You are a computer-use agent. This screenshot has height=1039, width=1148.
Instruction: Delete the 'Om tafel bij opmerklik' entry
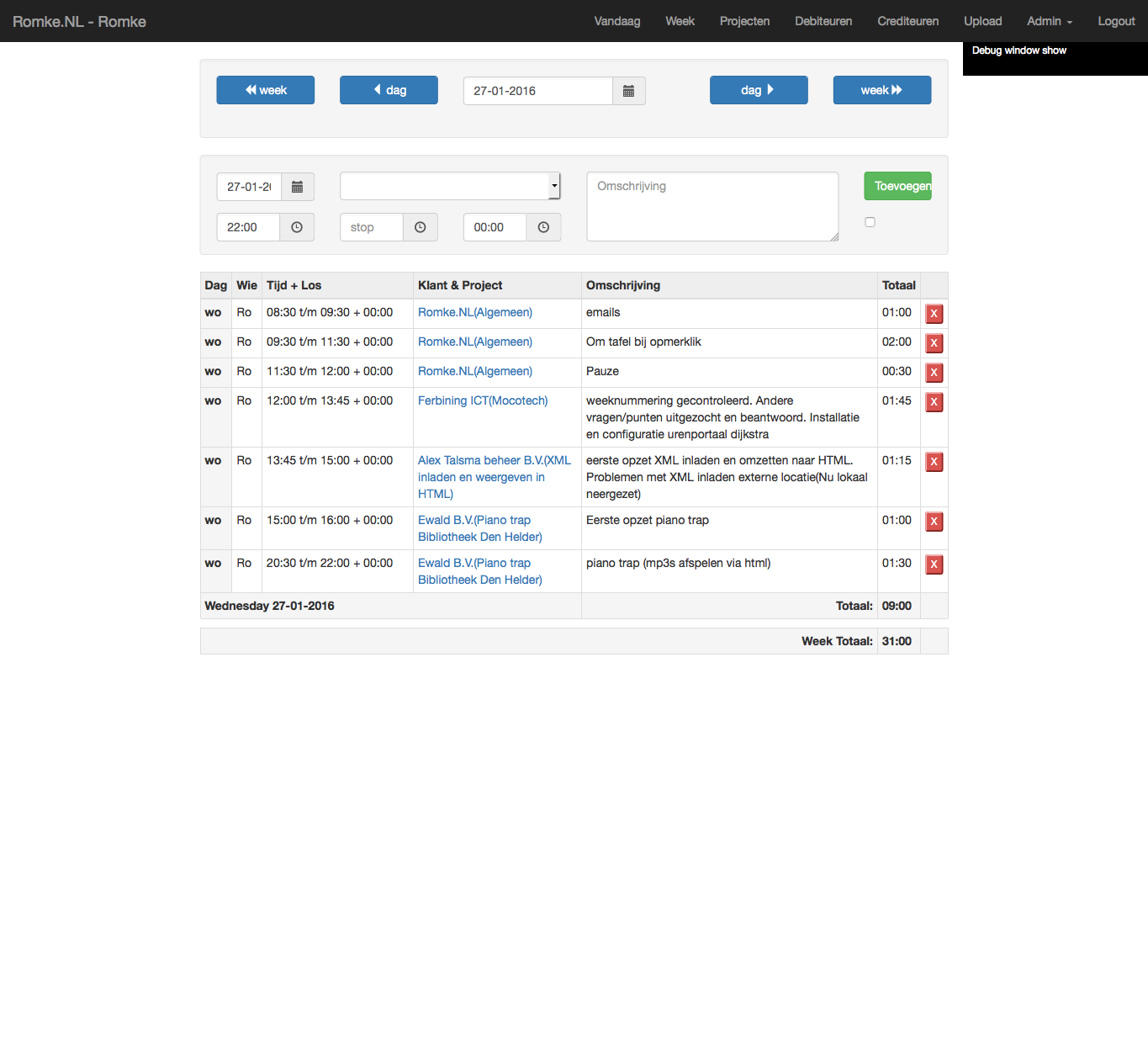click(x=934, y=343)
